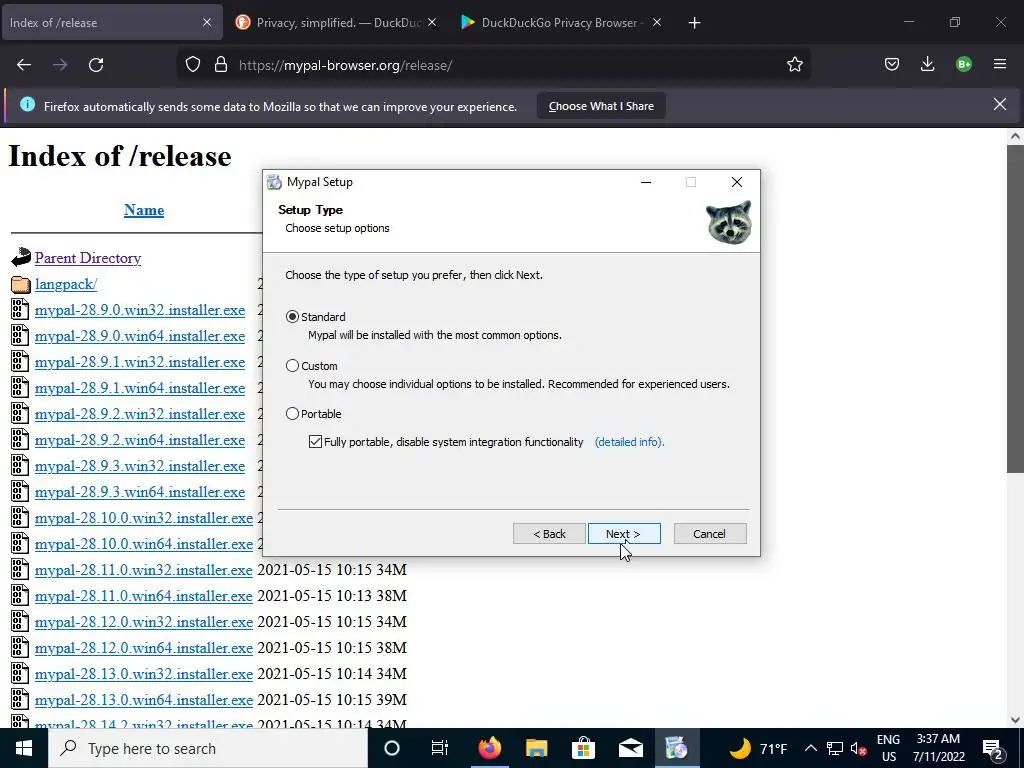Click the page vertical scrollbar thumb
The height and width of the screenshot is (768, 1024).
click(1015, 310)
